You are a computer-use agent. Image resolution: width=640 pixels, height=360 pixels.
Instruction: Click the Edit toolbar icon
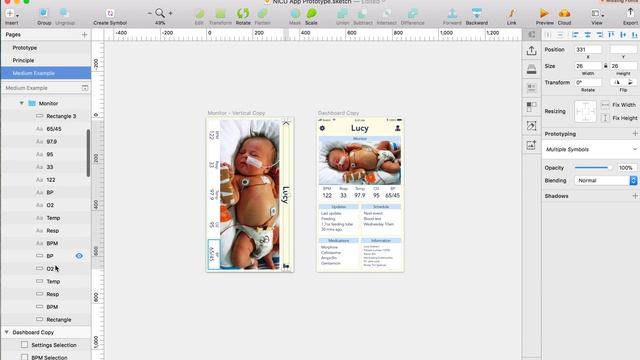(x=199, y=13)
